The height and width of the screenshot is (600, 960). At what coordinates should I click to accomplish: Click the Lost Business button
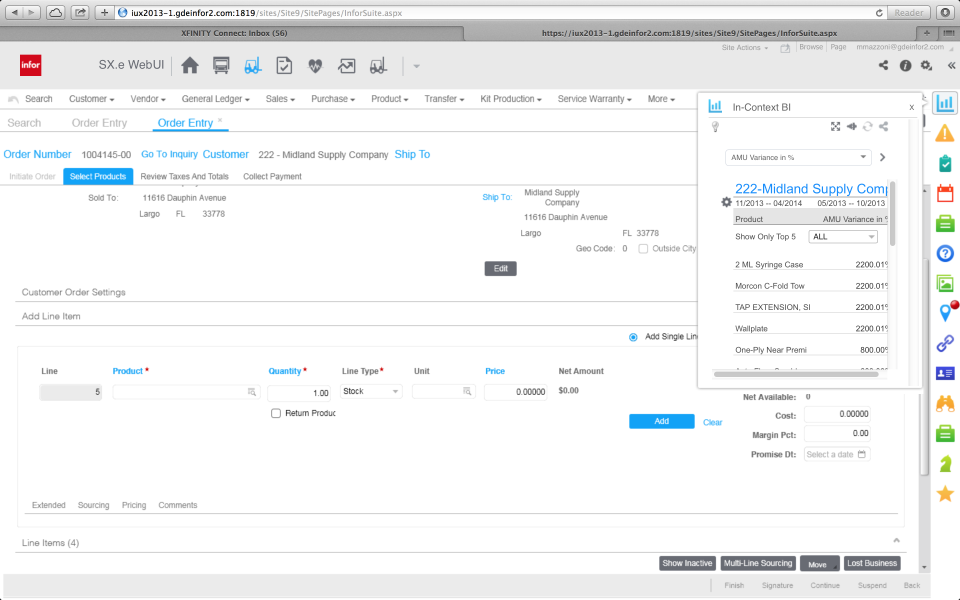872,563
